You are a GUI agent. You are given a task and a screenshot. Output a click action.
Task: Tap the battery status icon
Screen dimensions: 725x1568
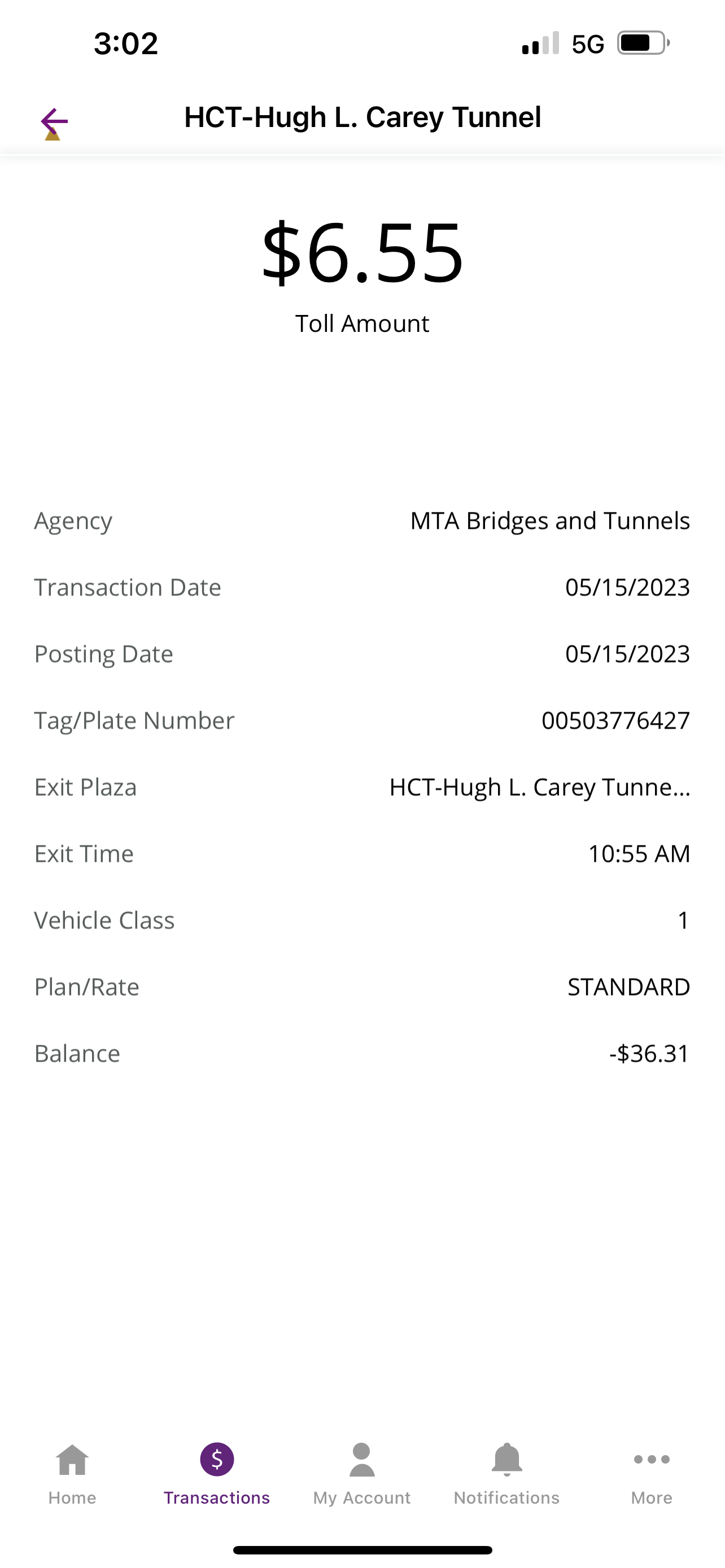click(644, 43)
